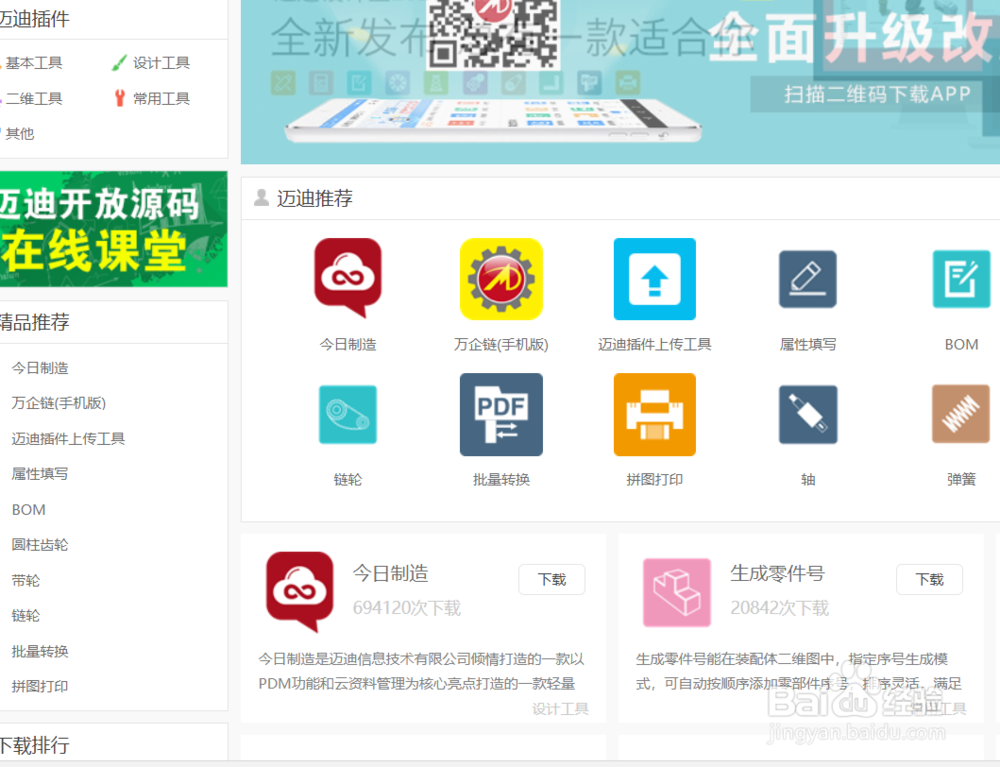Open the 今日制造 red cloud icon in 迈迪推荐
This screenshot has width=1000, height=767.
[348, 278]
